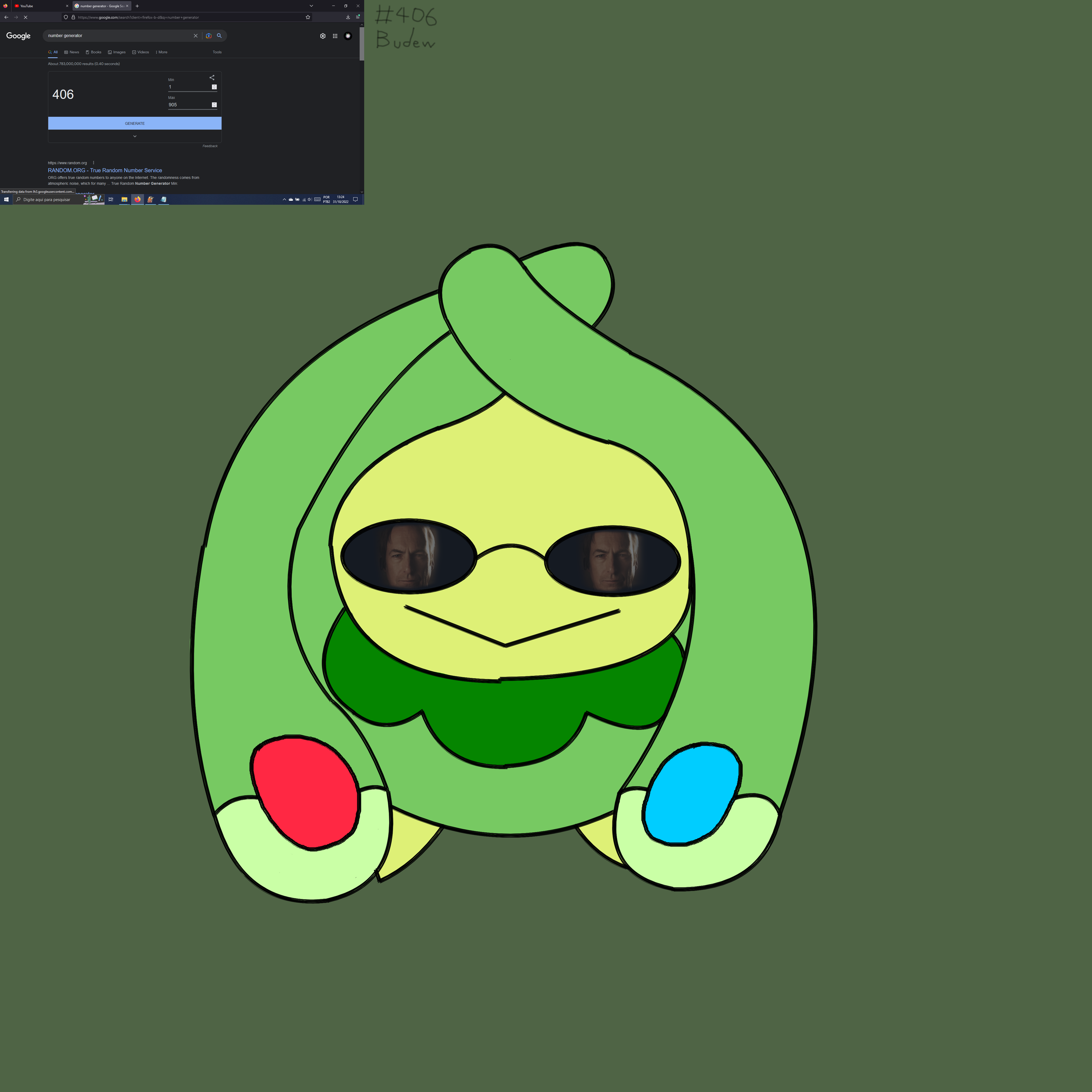Open Windows Task View from taskbar

111,199
